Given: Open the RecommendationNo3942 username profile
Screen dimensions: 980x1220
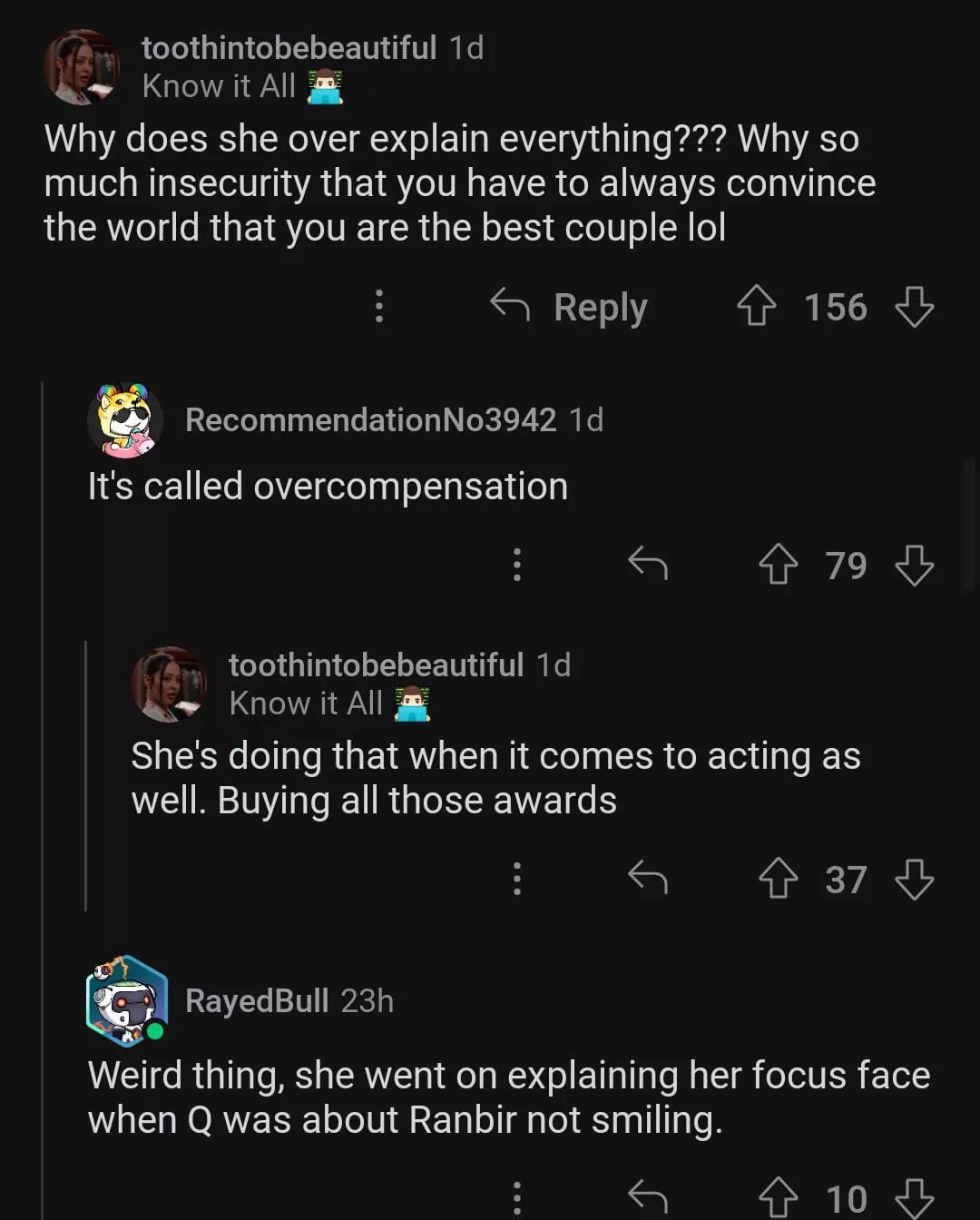Looking at the screenshot, I should click(x=370, y=419).
